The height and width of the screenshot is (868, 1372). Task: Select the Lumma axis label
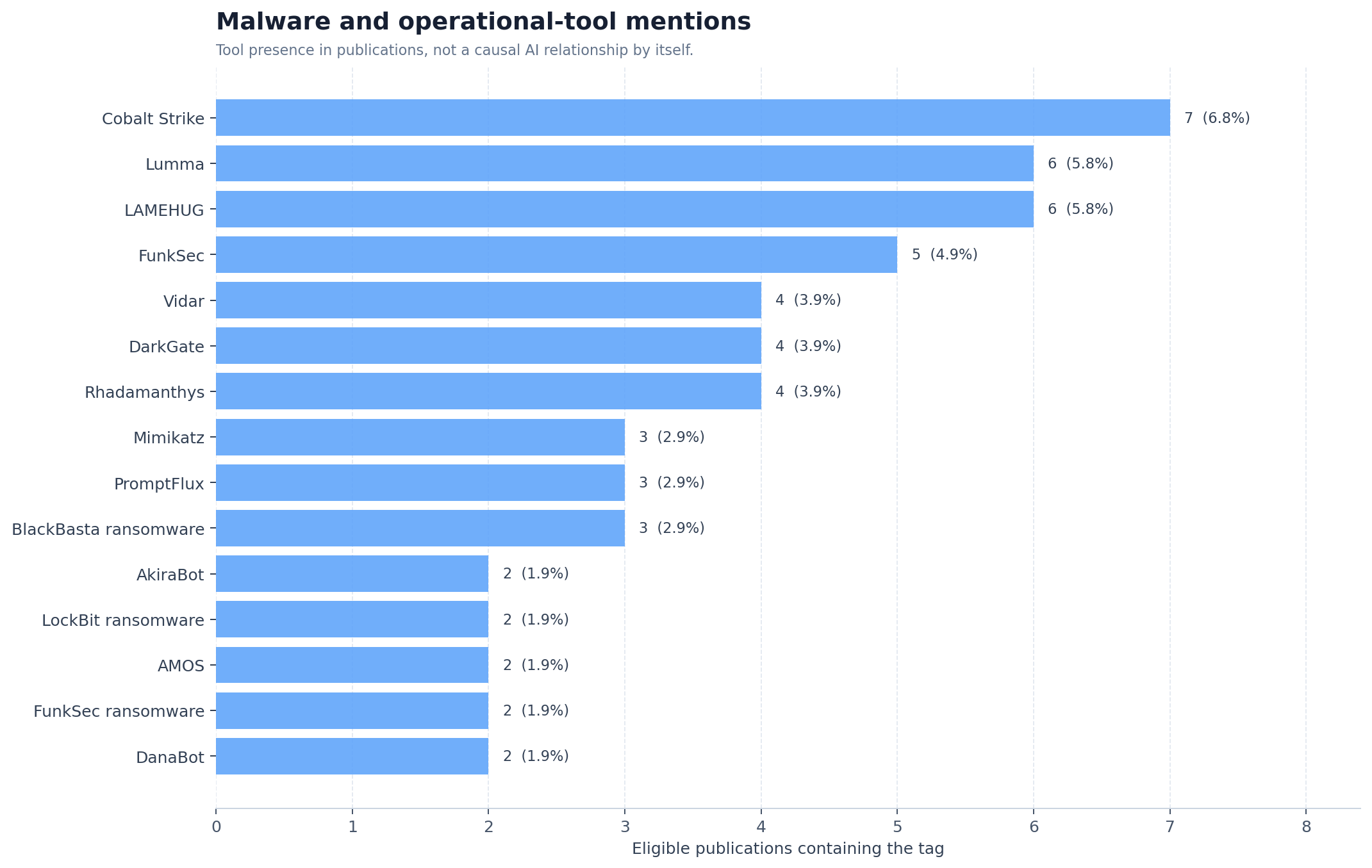pos(175,164)
